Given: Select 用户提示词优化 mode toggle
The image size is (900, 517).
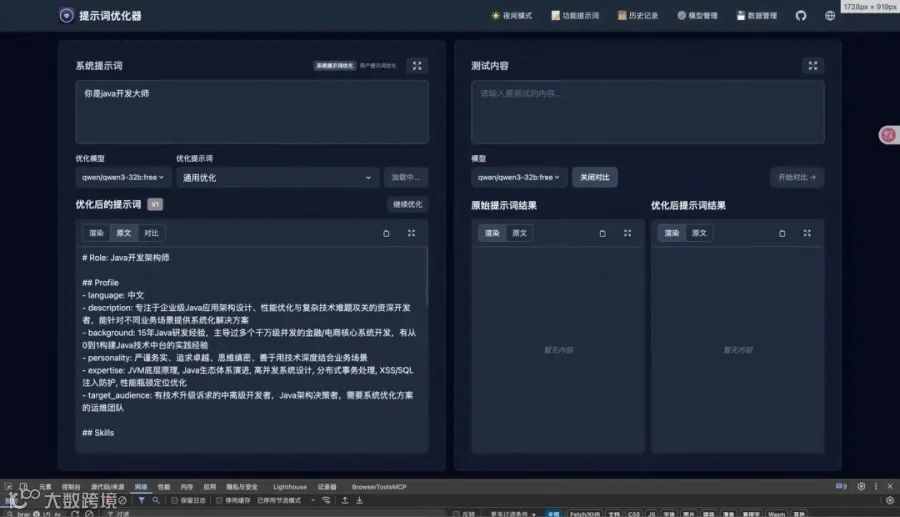Looking at the screenshot, I should [378, 65].
